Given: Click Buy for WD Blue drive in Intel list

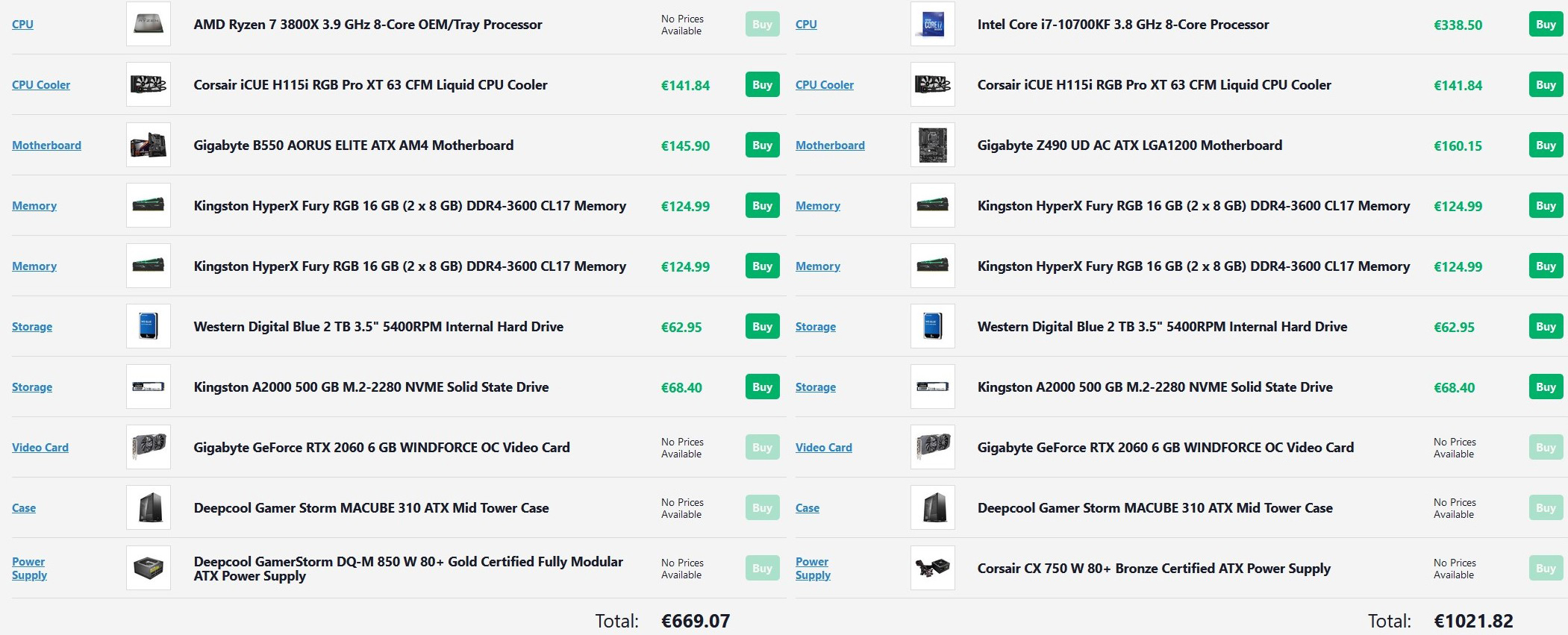Looking at the screenshot, I should tap(1546, 326).
